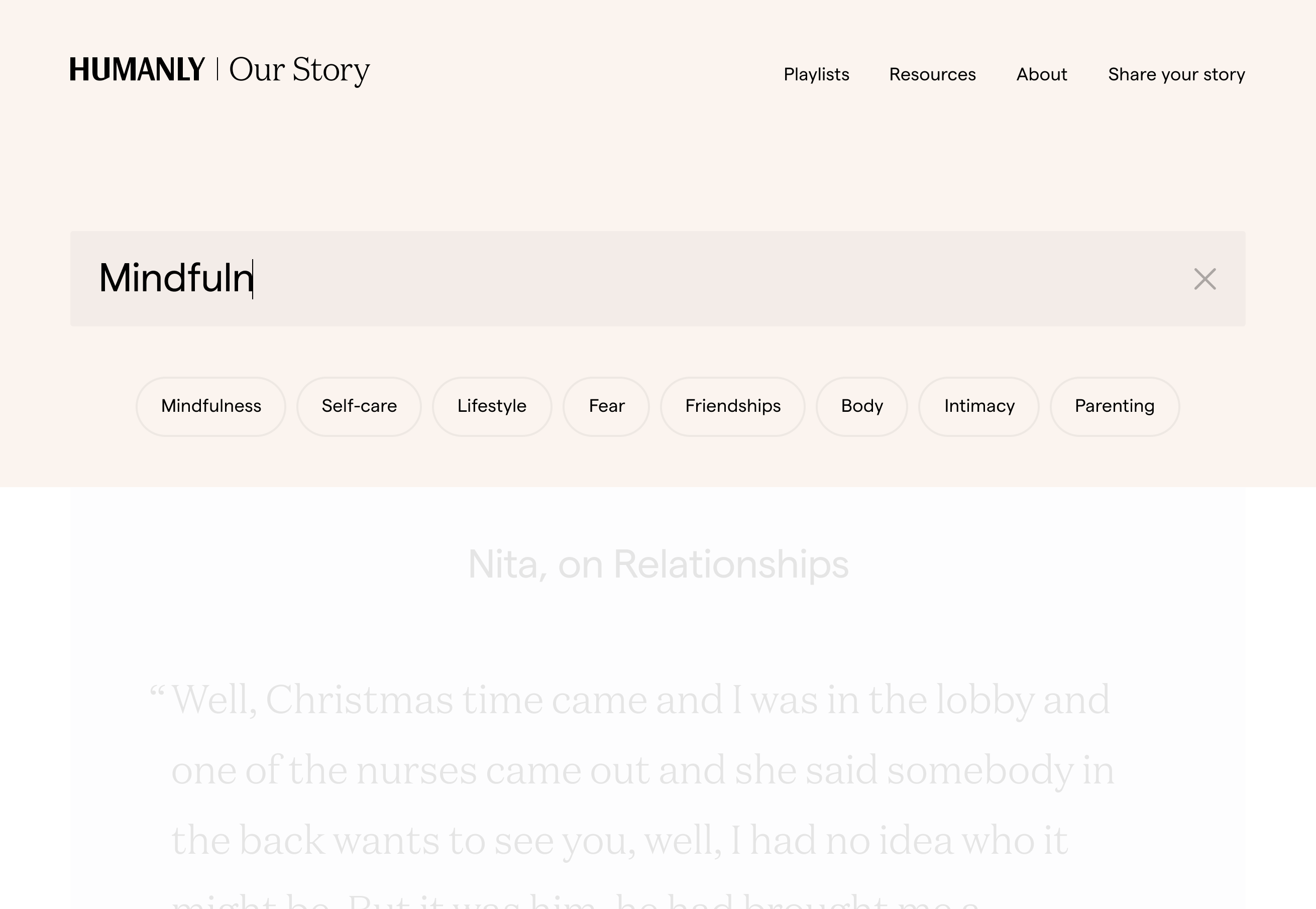Click the Share your story link
Viewport: 1316px width, 909px height.
1176,75
